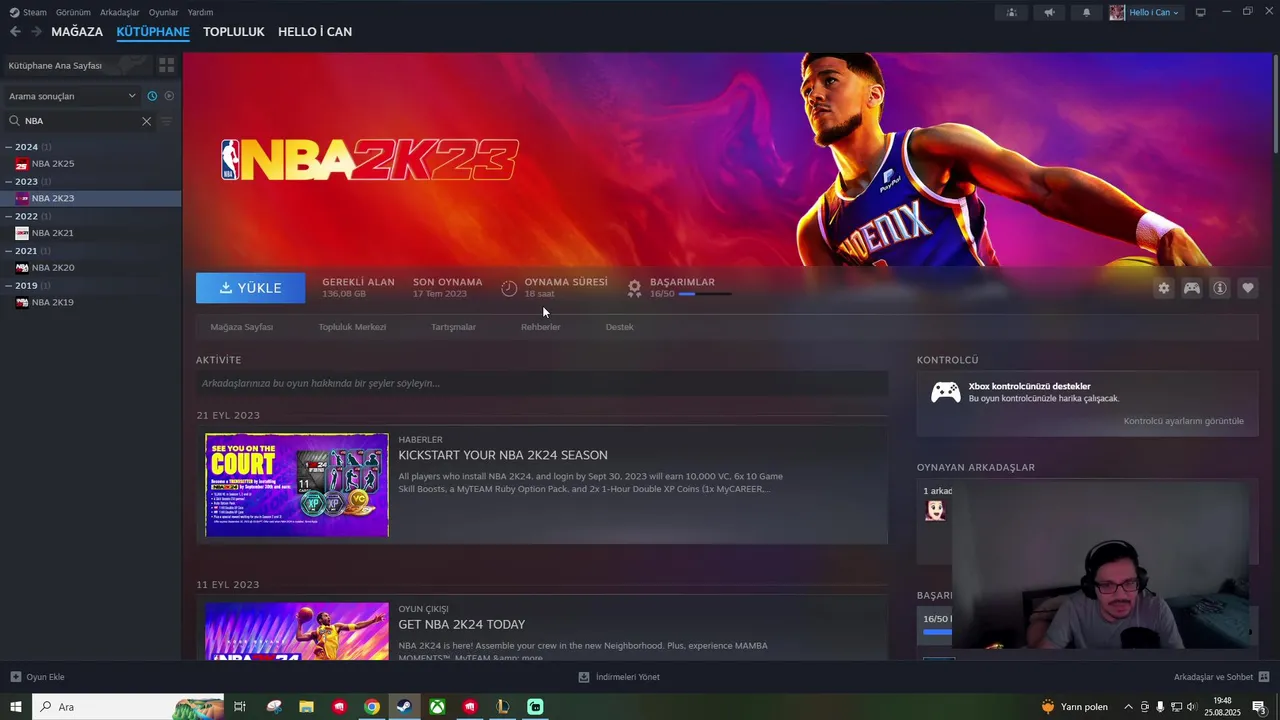Go forward with the right arrow

[x=36, y=32]
